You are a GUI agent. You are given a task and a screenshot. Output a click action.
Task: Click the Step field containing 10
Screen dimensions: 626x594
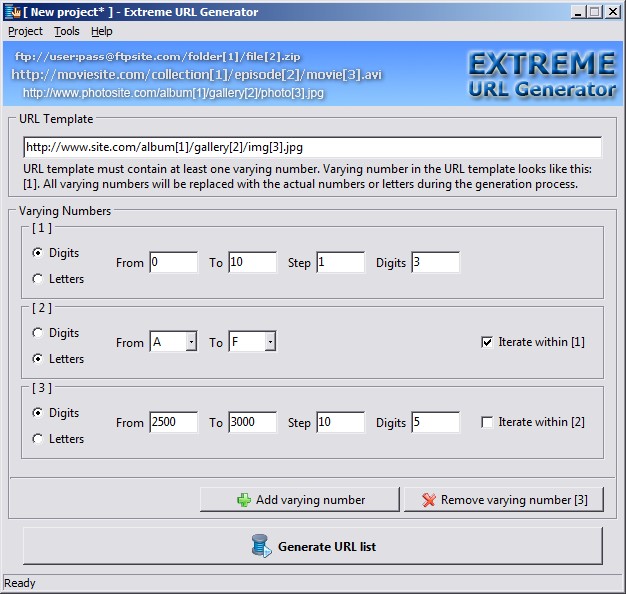[340, 422]
